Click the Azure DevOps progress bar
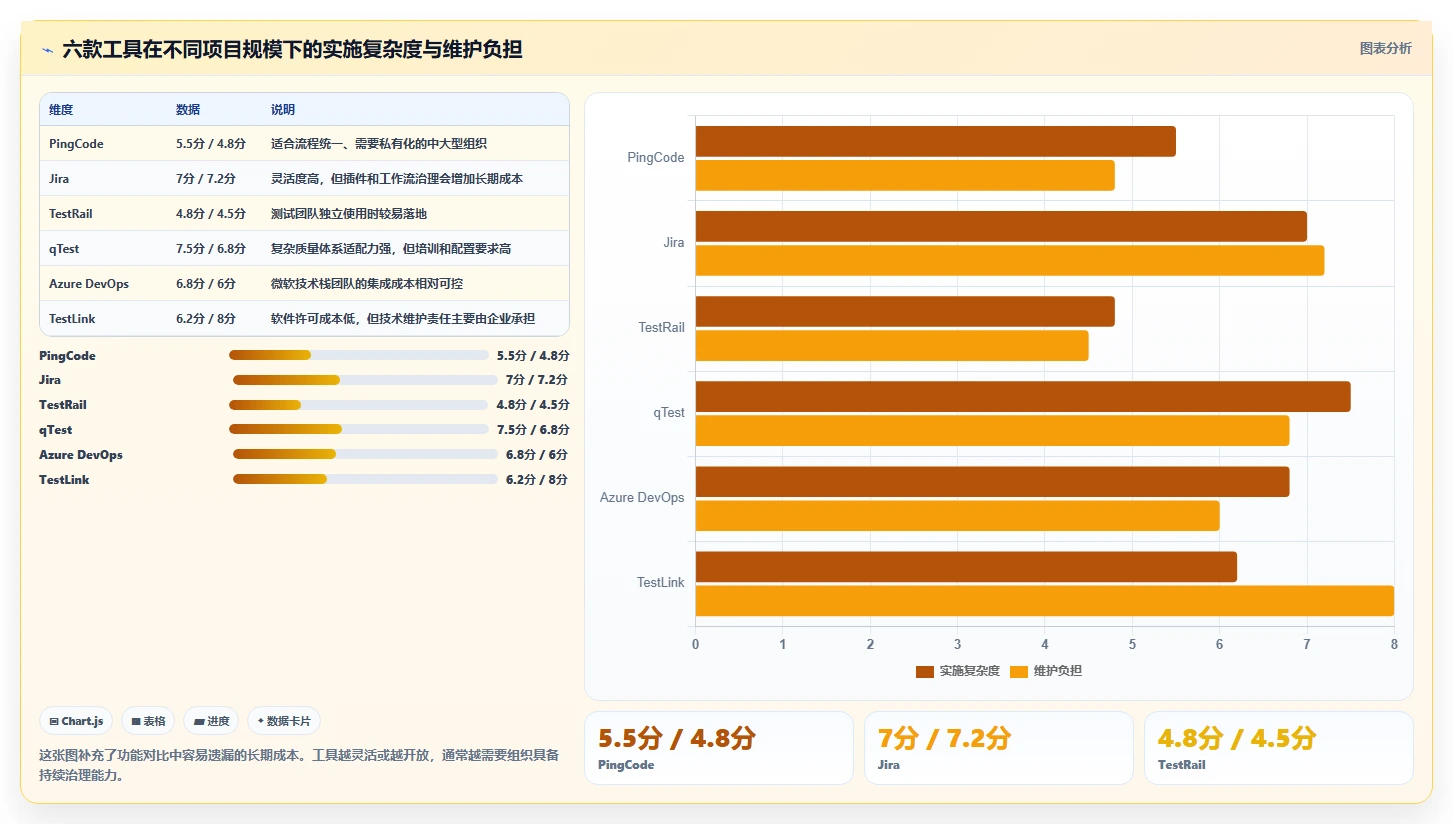 [x=365, y=454]
